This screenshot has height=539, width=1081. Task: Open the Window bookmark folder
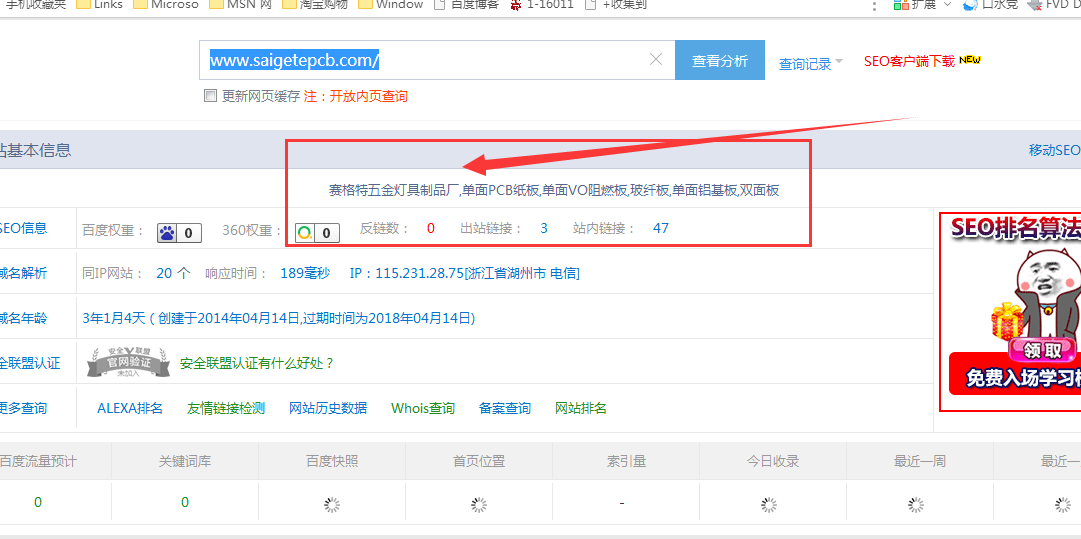pyautogui.click(x=390, y=5)
